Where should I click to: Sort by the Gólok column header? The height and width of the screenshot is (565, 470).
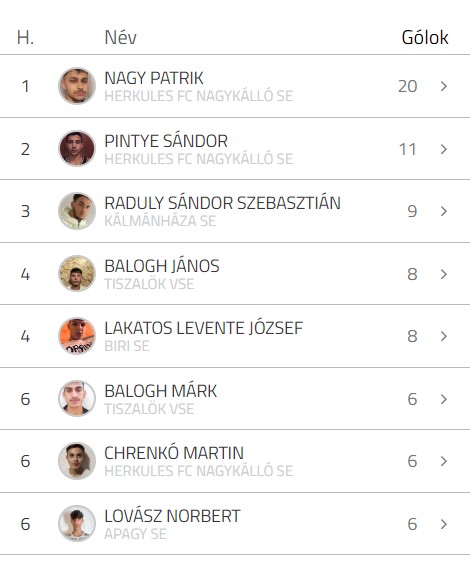[425, 37]
